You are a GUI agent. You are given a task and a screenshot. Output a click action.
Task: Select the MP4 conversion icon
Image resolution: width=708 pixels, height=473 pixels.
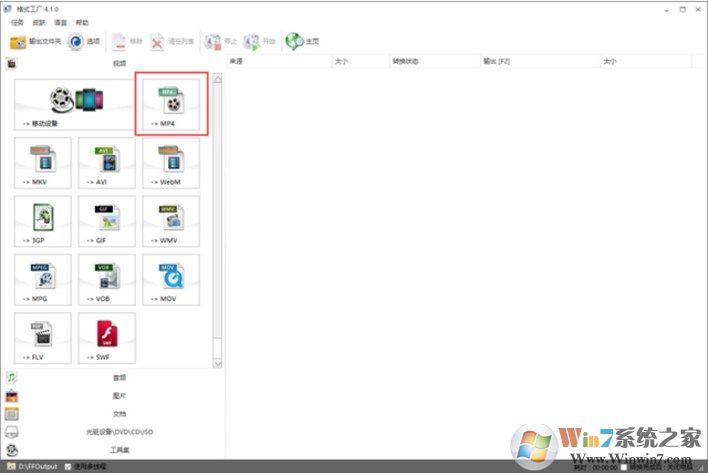tap(171, 104)
